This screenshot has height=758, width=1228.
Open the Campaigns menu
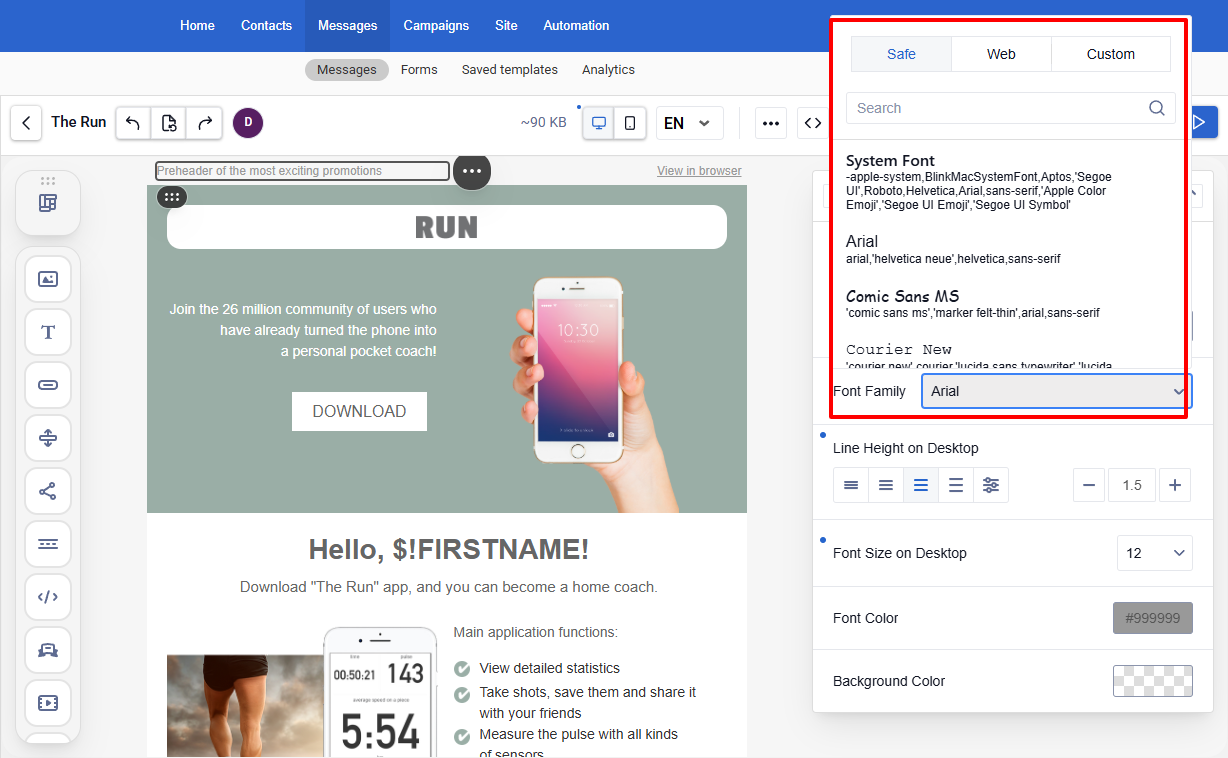pos(436,26)
